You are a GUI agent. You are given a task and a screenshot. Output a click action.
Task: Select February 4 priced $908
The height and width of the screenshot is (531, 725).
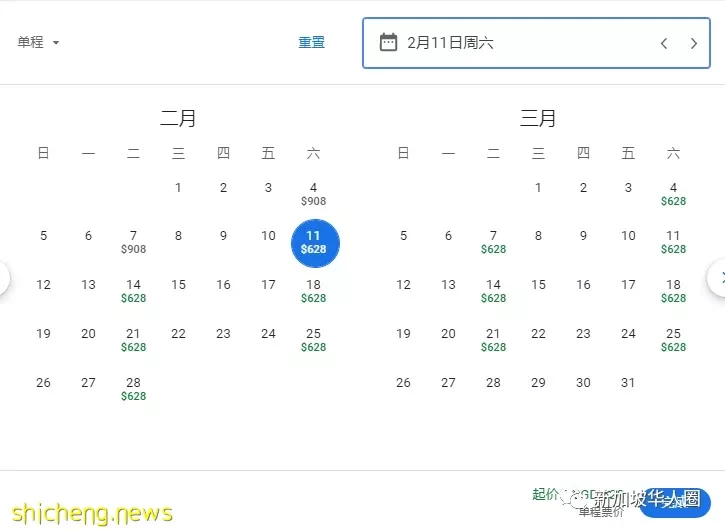(x=313, y=194)
